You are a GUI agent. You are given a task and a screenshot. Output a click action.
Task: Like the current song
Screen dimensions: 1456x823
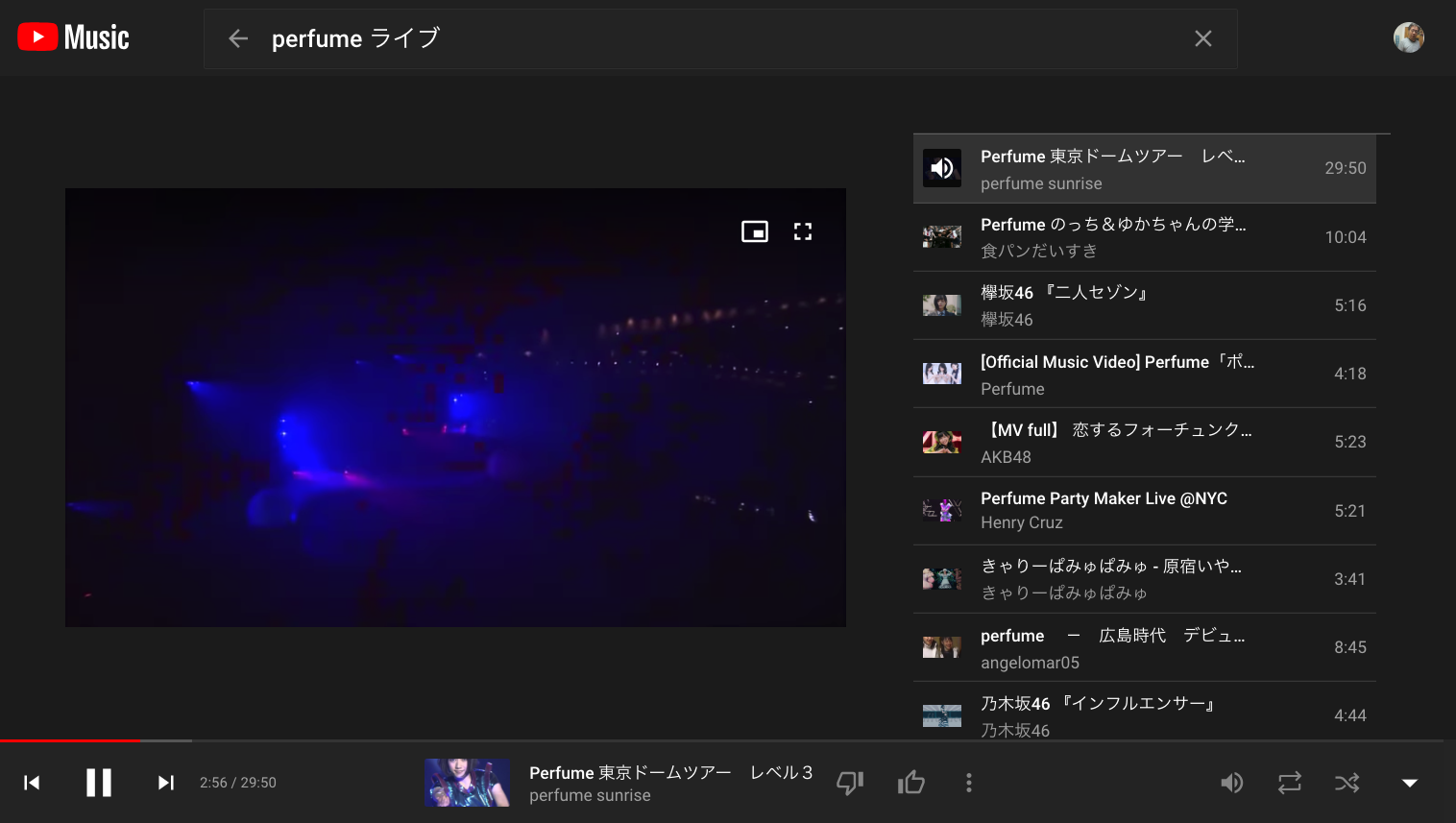coord(911,783)
